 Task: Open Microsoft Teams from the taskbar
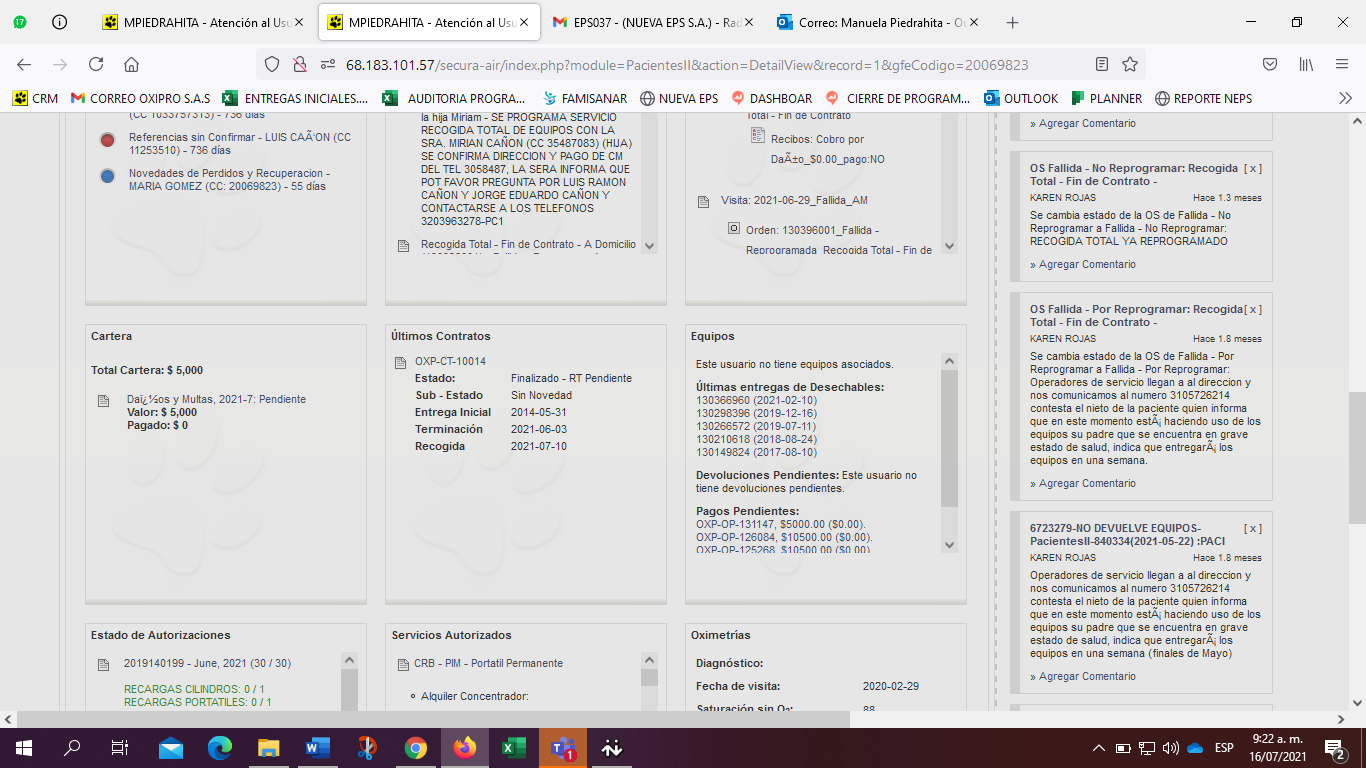[563, 747]
